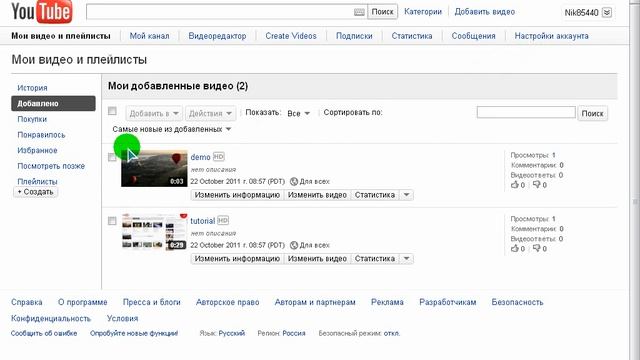Image resolution: width=640 pixels, height=360 pixels.
Task: Click the privacy globe icon on demo row
Action: [x=294, y=181]
